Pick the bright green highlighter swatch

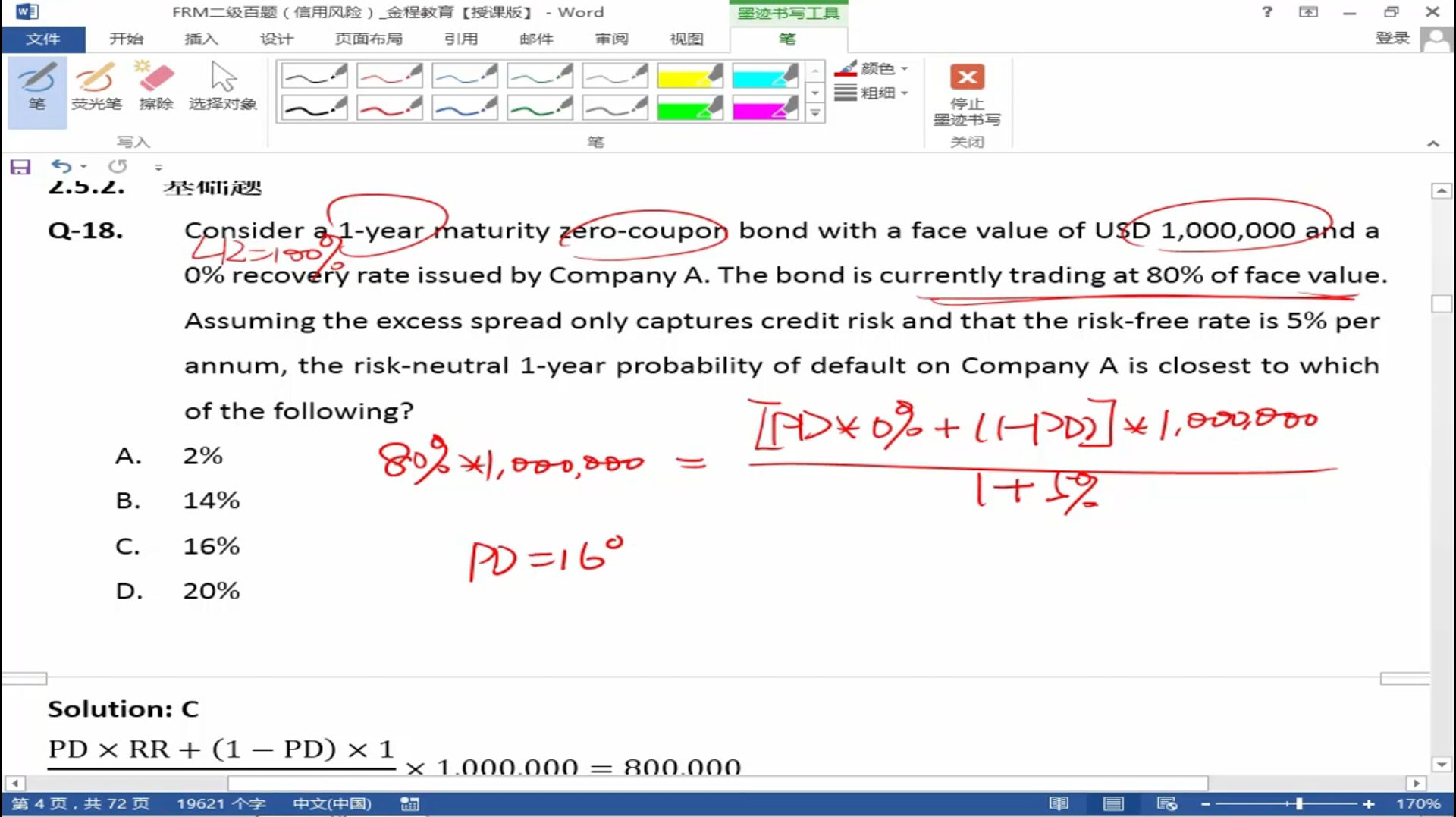click(689, 108)
